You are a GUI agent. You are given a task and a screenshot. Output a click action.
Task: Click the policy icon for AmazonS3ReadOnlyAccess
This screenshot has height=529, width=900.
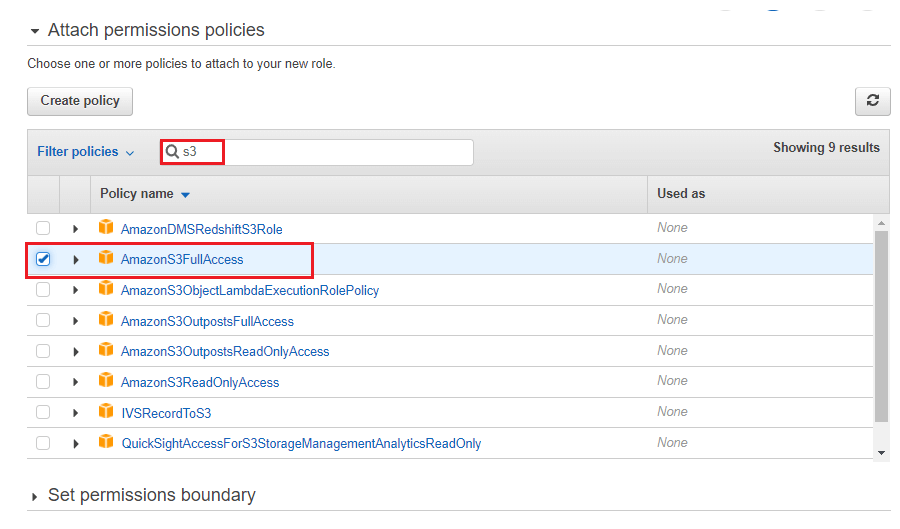pos(106,380)
